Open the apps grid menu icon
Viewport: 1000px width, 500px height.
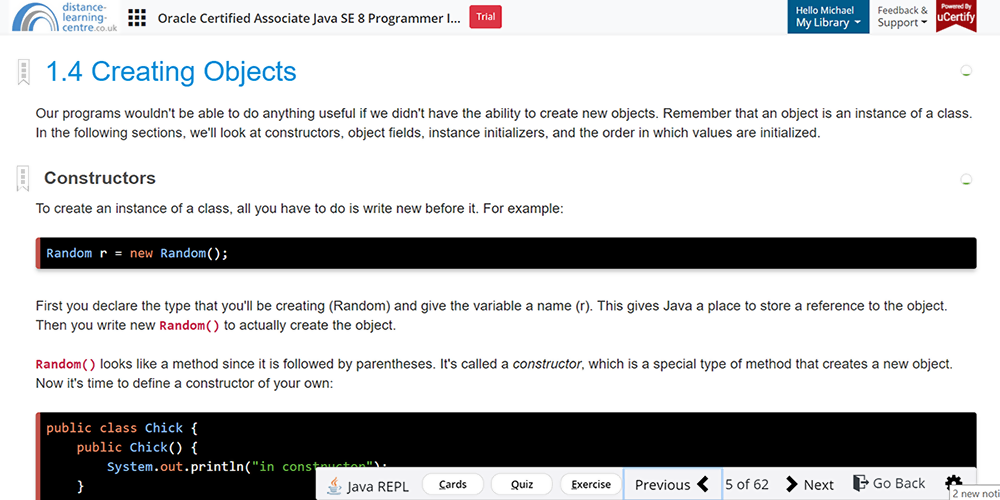137,18
